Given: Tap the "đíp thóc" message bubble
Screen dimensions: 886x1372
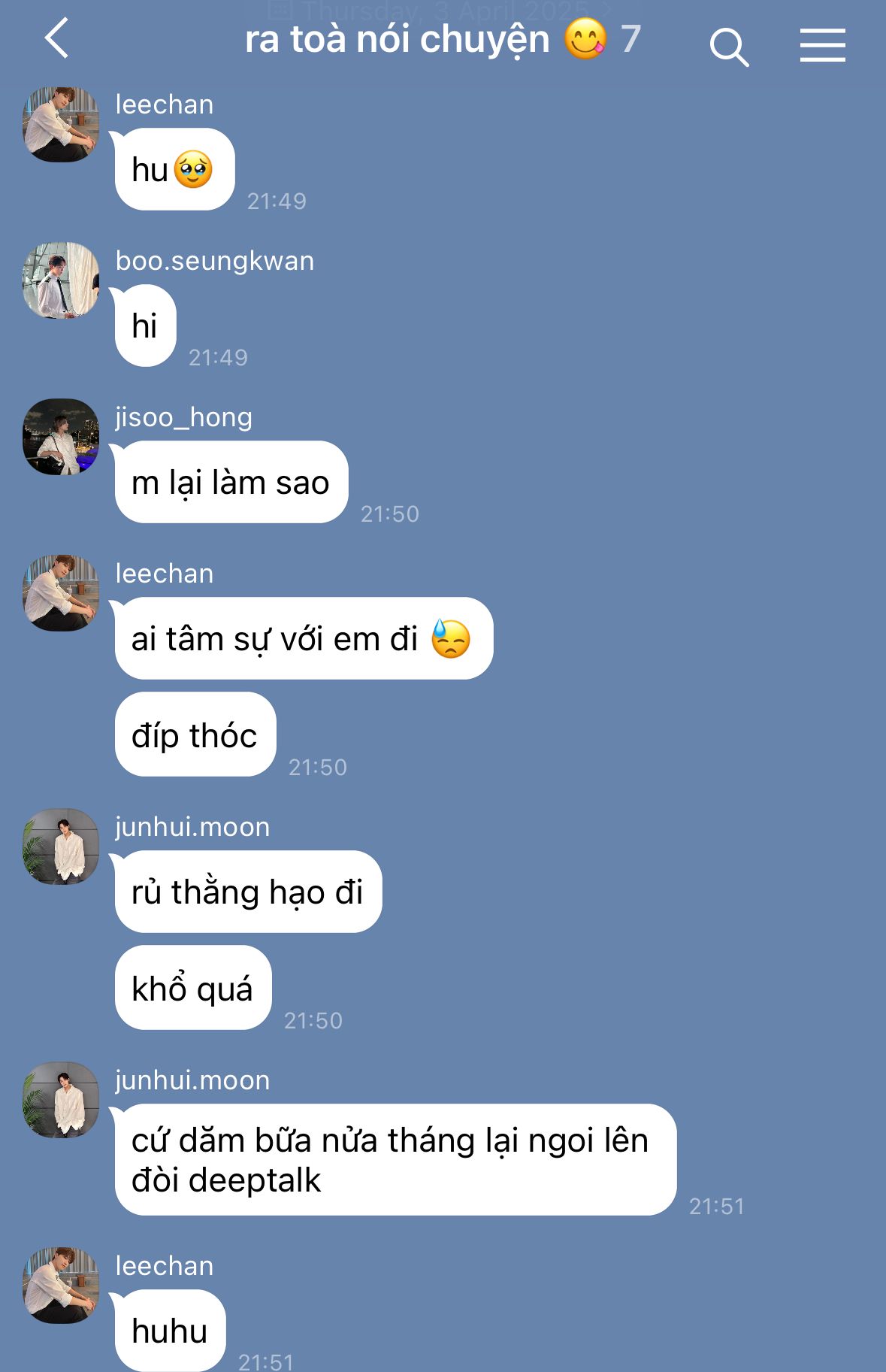Looking at the screenshot, I should pos(195,734).
